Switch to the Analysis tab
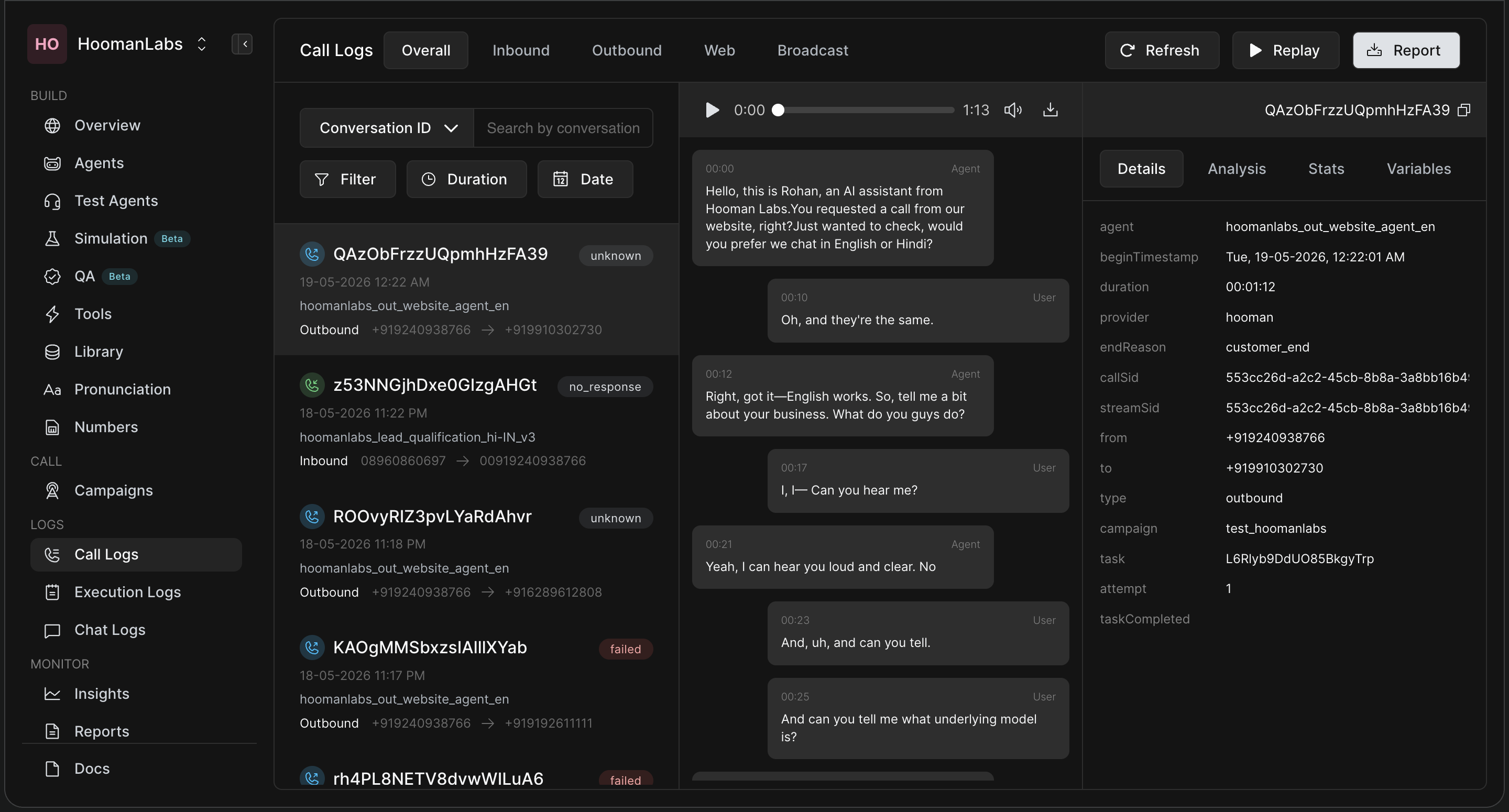 click(1237, 169)
